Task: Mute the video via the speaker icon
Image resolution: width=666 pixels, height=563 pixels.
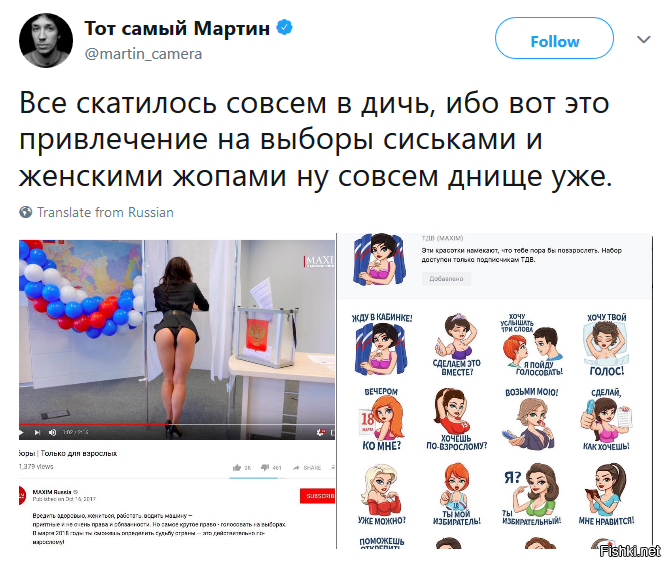Action: 53,432
